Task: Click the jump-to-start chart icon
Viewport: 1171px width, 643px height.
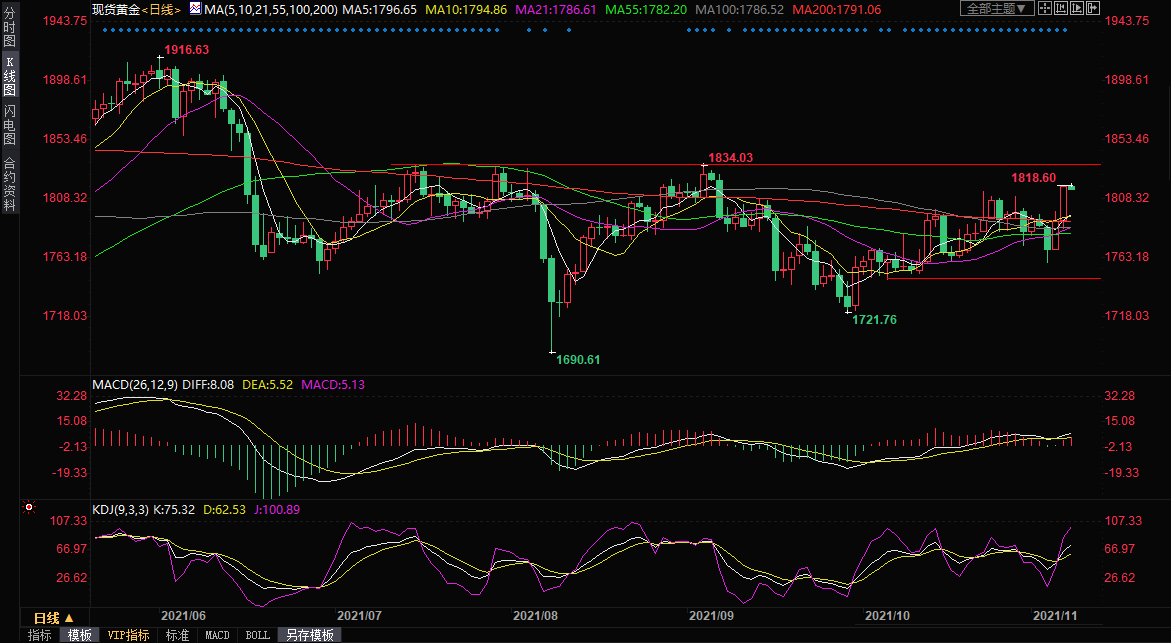Action: point(1060,8)
